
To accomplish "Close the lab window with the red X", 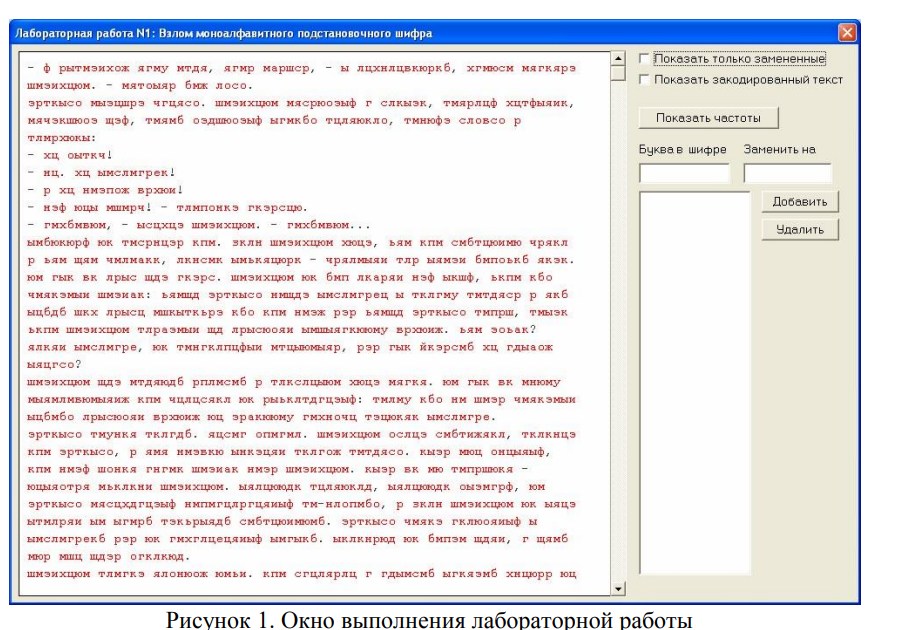I will pos(846,33).
